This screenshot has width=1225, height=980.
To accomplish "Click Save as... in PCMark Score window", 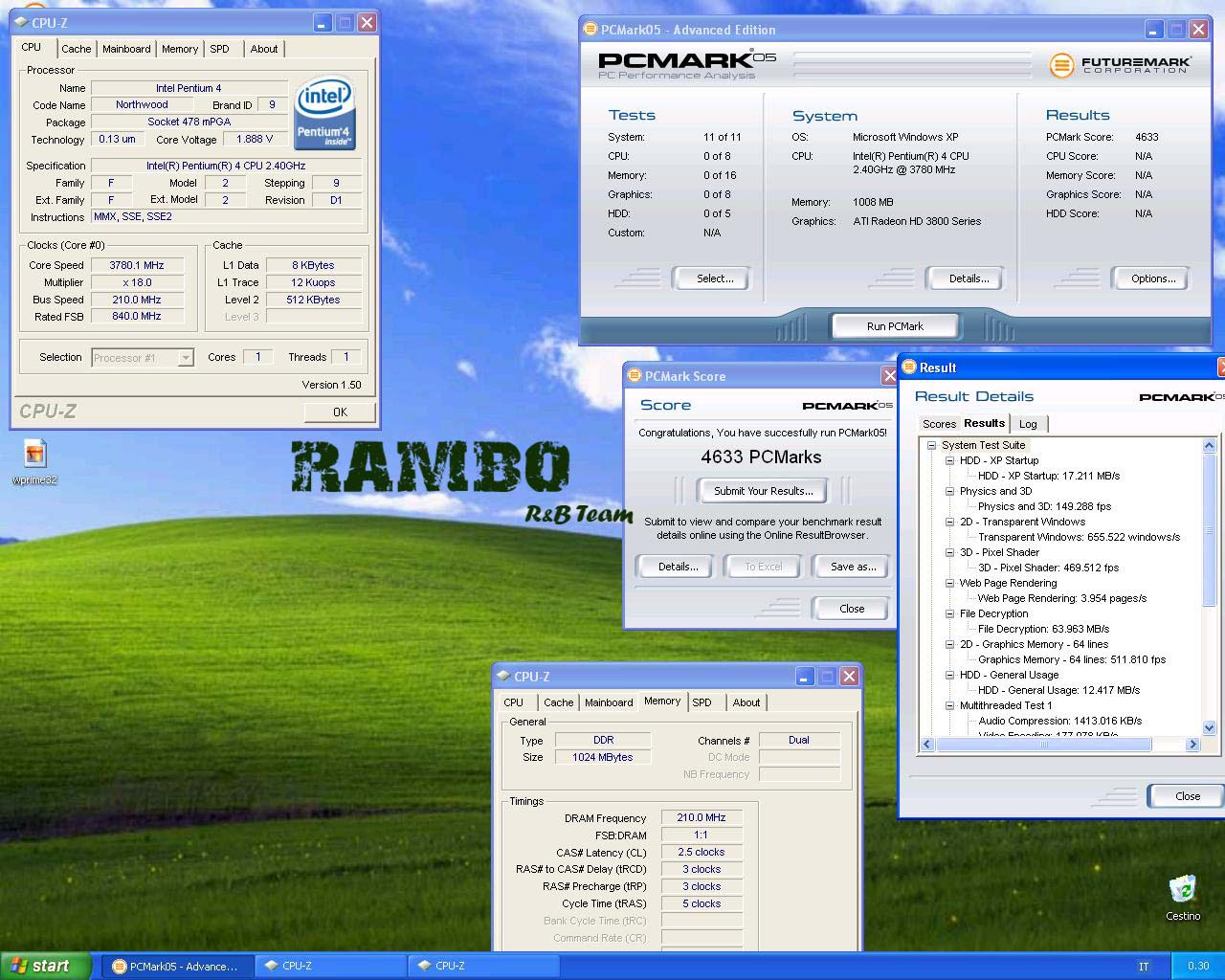I will (x=853, y=567).
